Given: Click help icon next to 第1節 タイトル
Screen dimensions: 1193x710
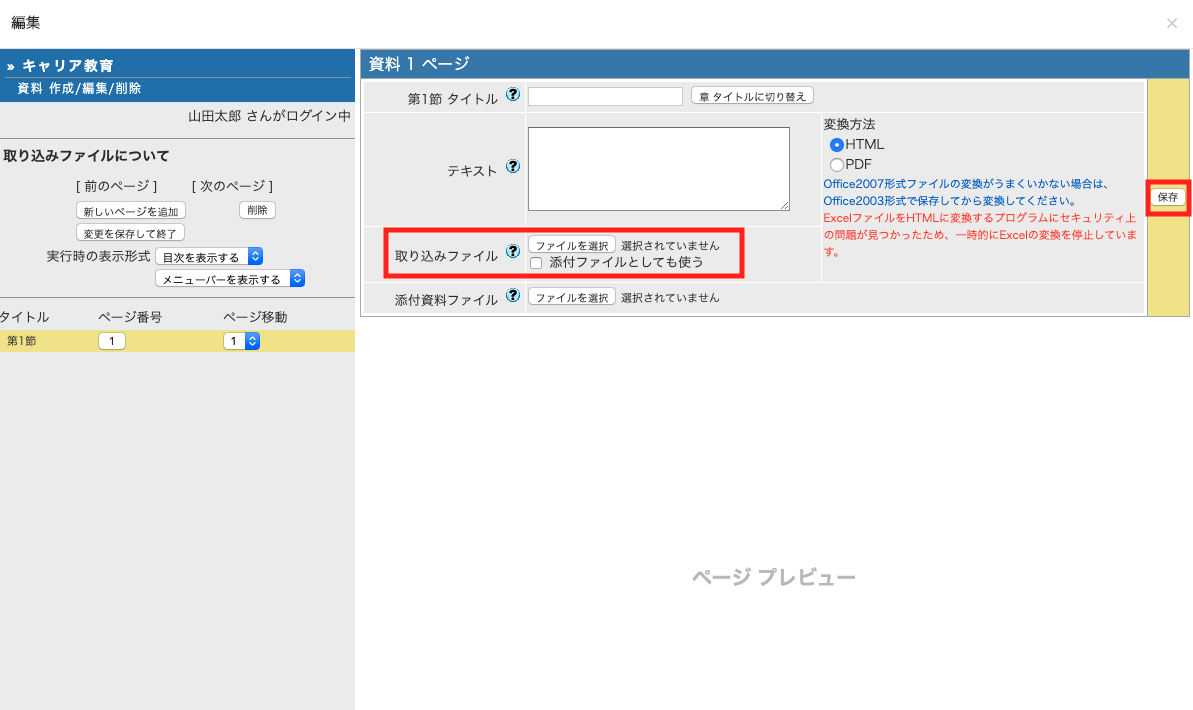Looking at the screenshot, I should point(513,95).
